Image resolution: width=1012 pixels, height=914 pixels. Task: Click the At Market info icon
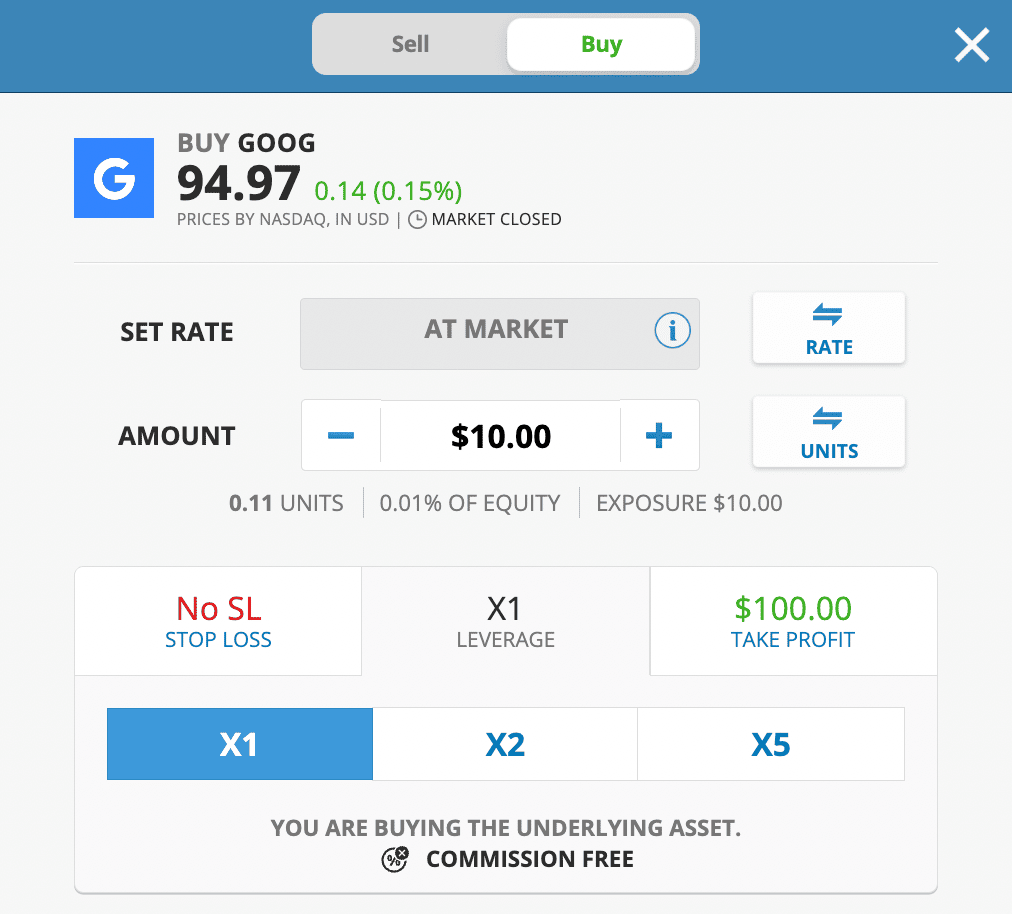click(x=672, y=329)
